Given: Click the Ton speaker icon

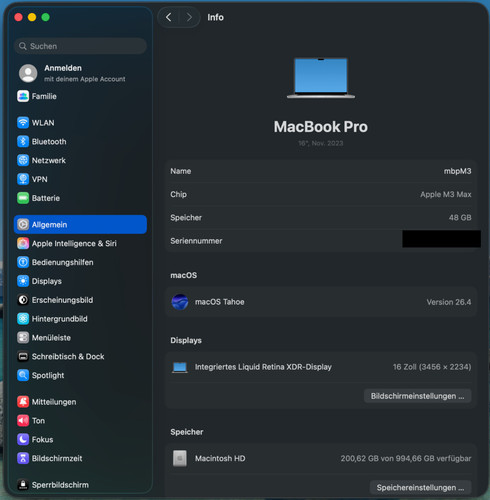Looking at the screenshot, I should pyautogui.click(x=23, y=421).
